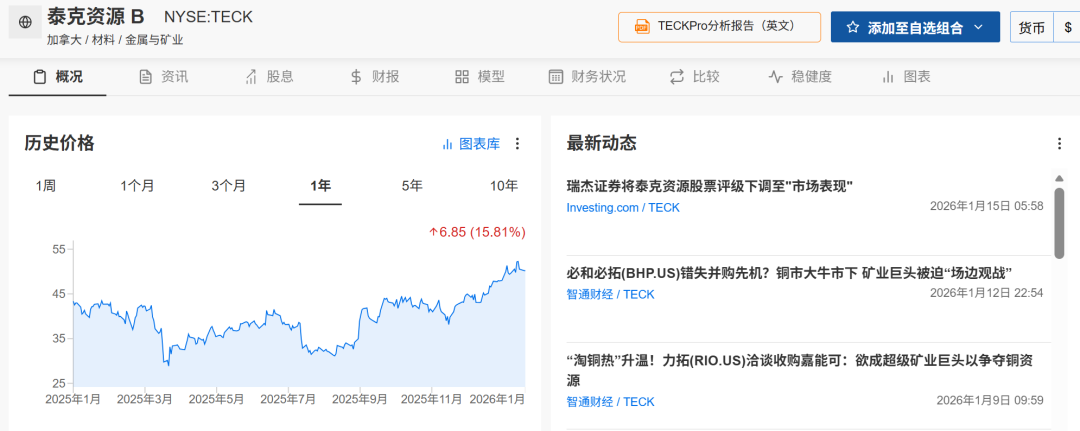Click the compare arrows icon on 比较 tab

pyautogui.click(x=677, y=77)
